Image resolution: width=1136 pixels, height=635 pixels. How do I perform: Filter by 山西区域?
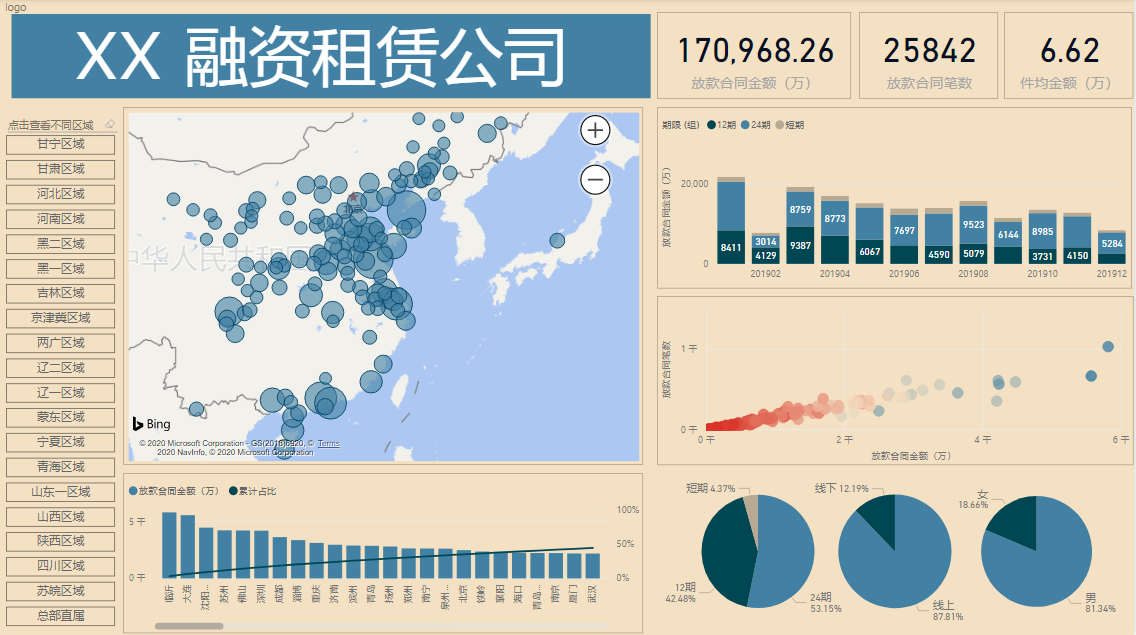61,517
